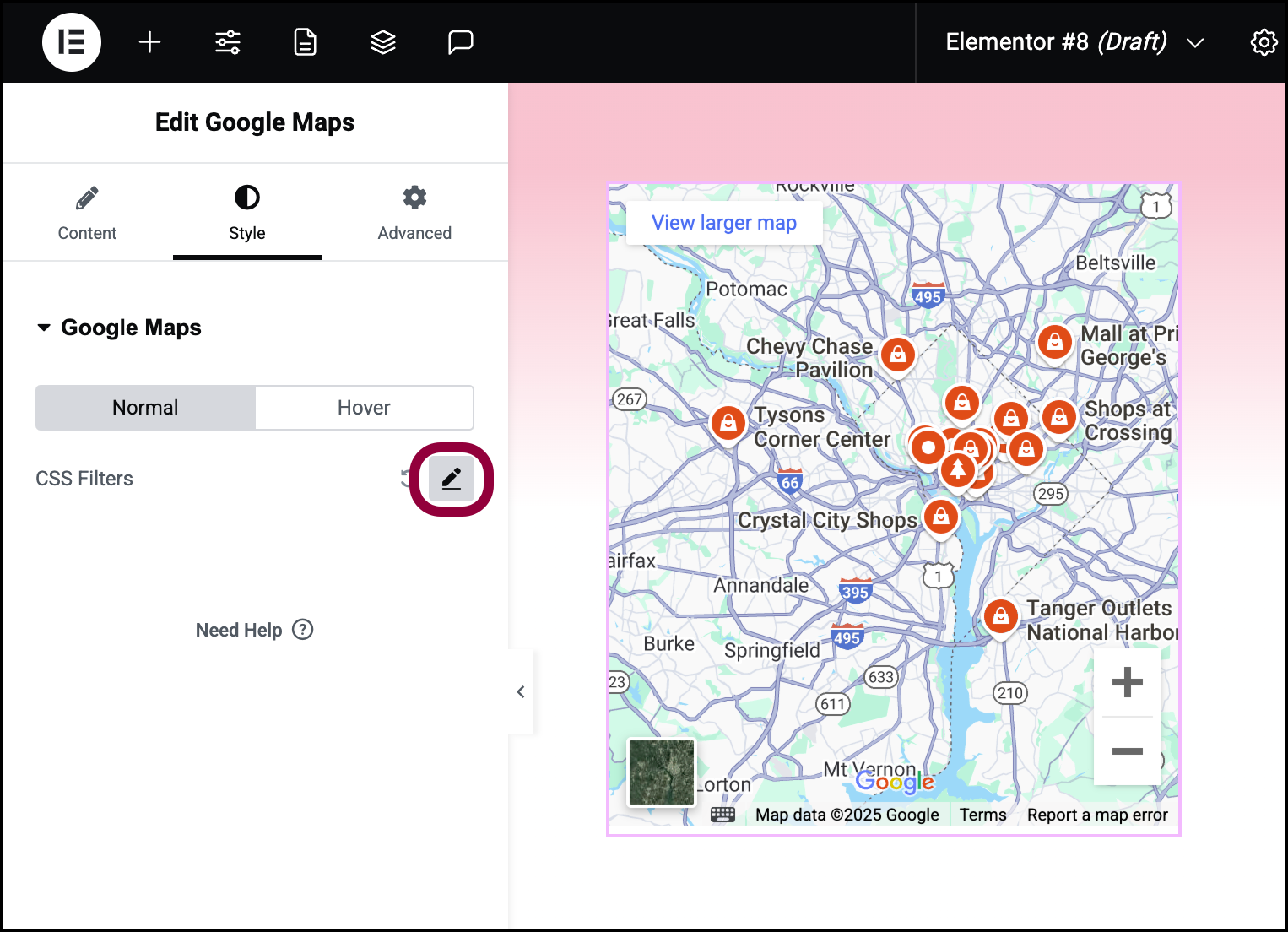Hide the editing panel with the chevron
Image resolution: width=1288 pixels, height=932 pixels.
(x=521, y=692)
